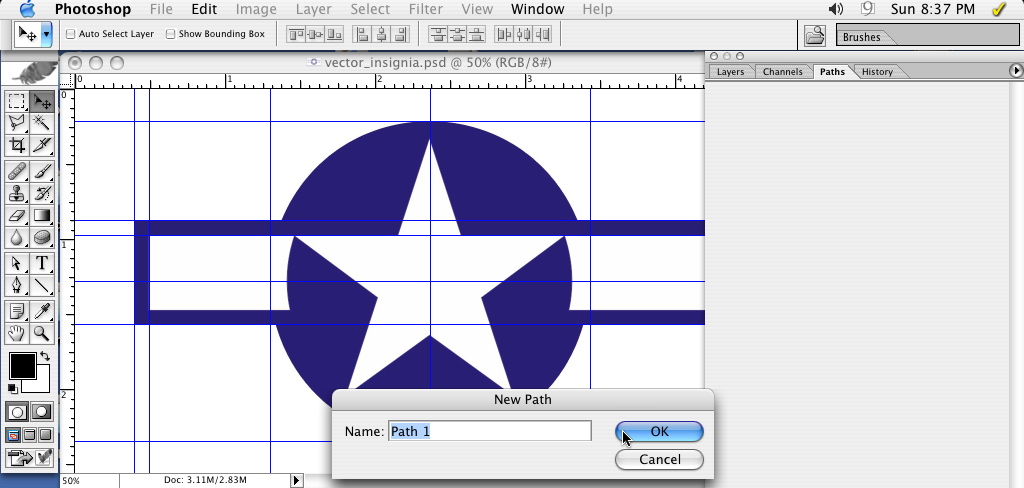Select the Rectangular Marquee tool
The image size is (1024, 488).
point(16,101)
